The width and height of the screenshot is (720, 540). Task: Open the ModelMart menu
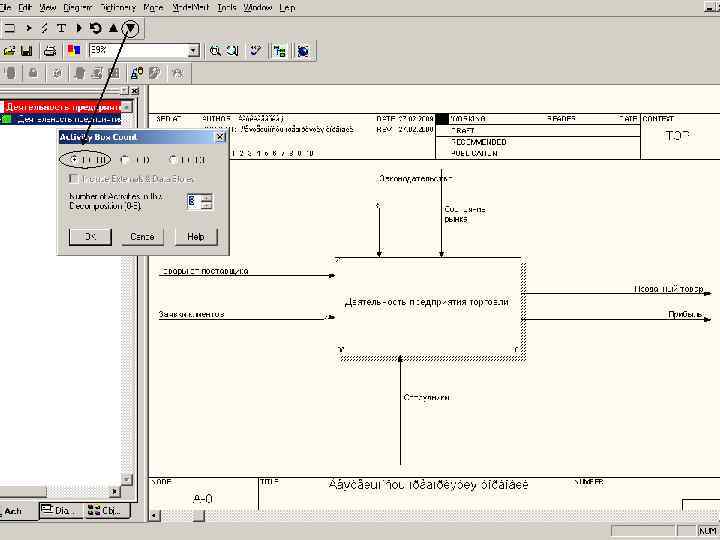[191, 8]
